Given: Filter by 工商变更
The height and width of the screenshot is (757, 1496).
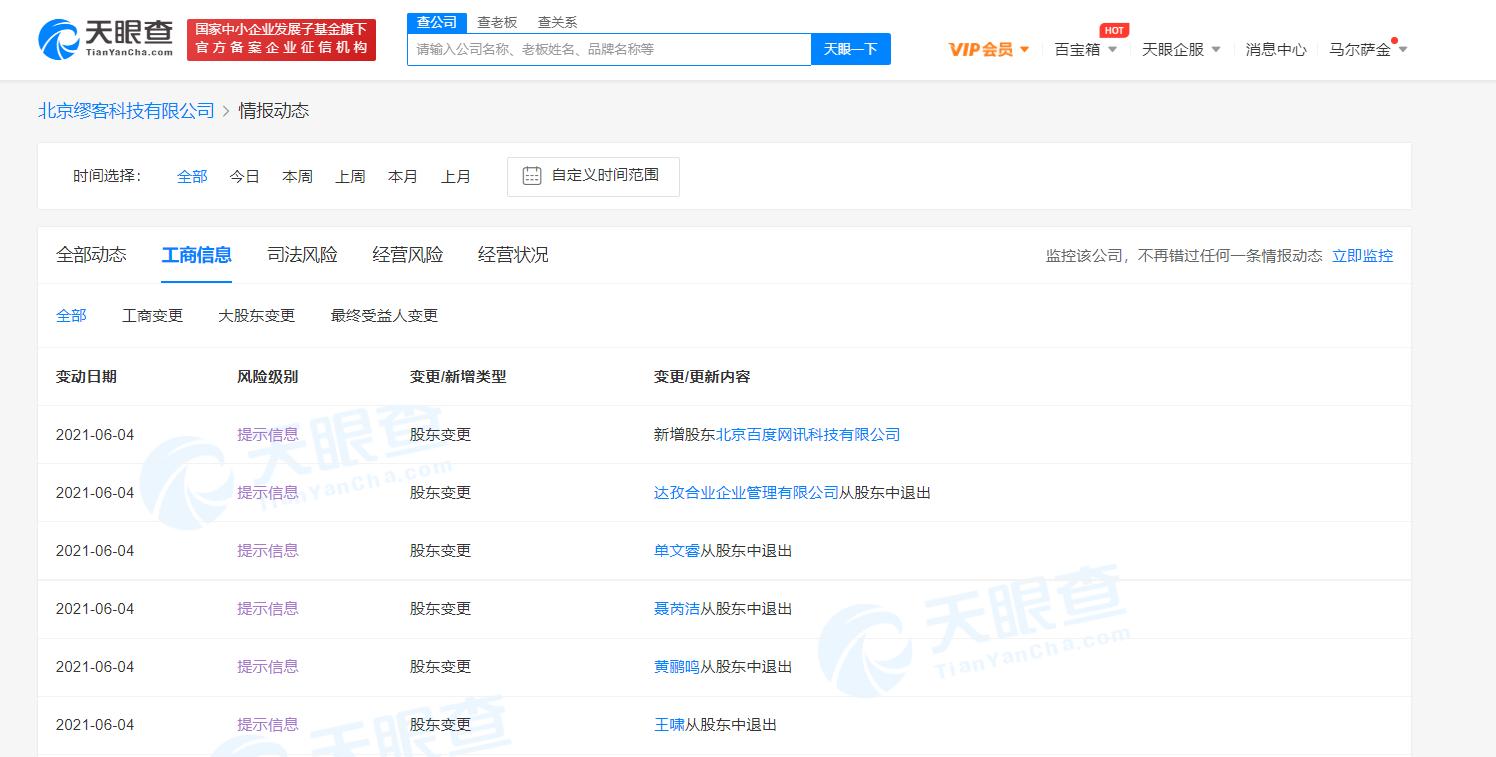Looking at the screenshot, I should tap(152, 316).
